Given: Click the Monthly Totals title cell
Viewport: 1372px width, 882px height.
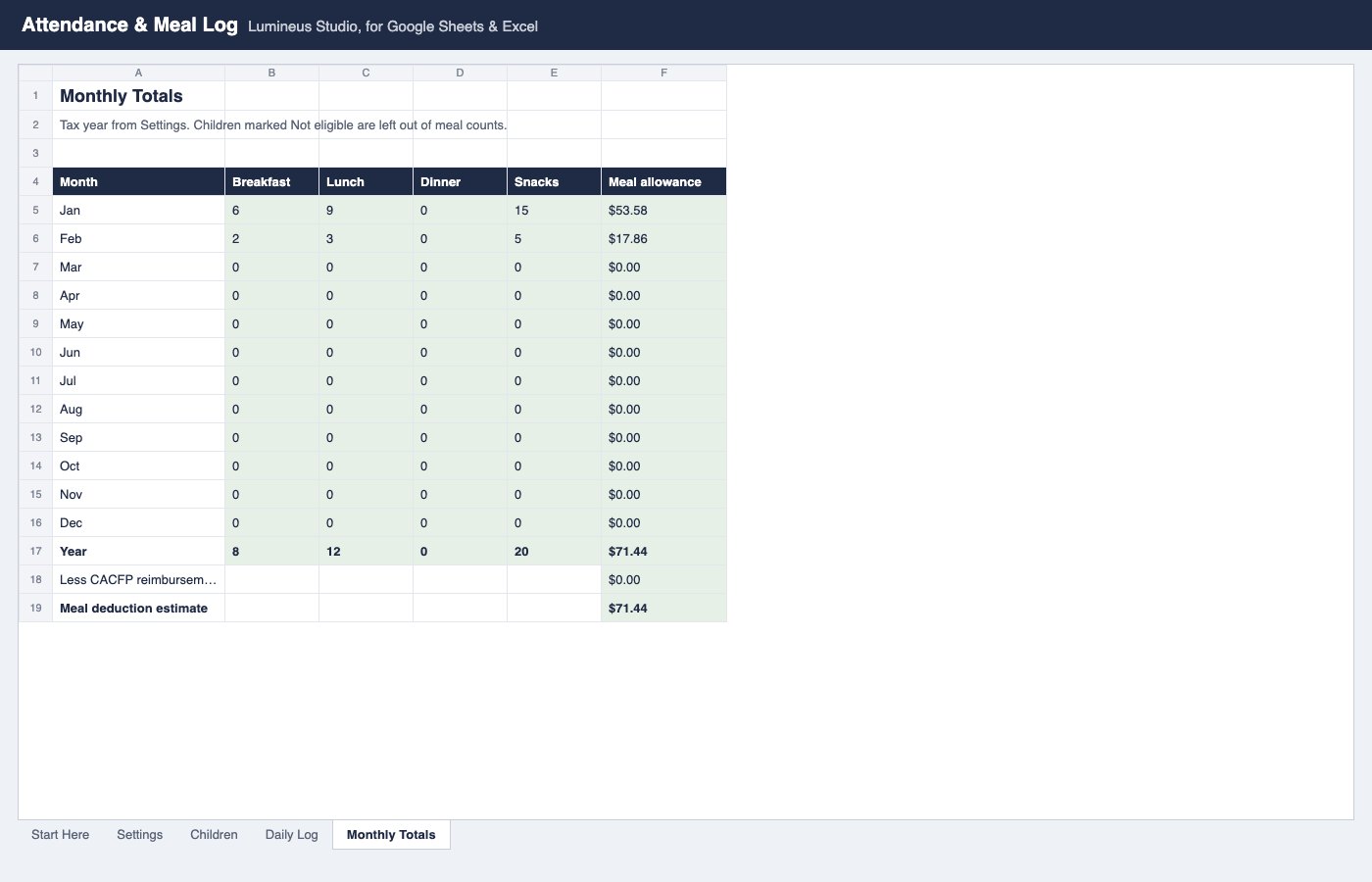Looking at the screenshot, I should [x=138, y=96].
